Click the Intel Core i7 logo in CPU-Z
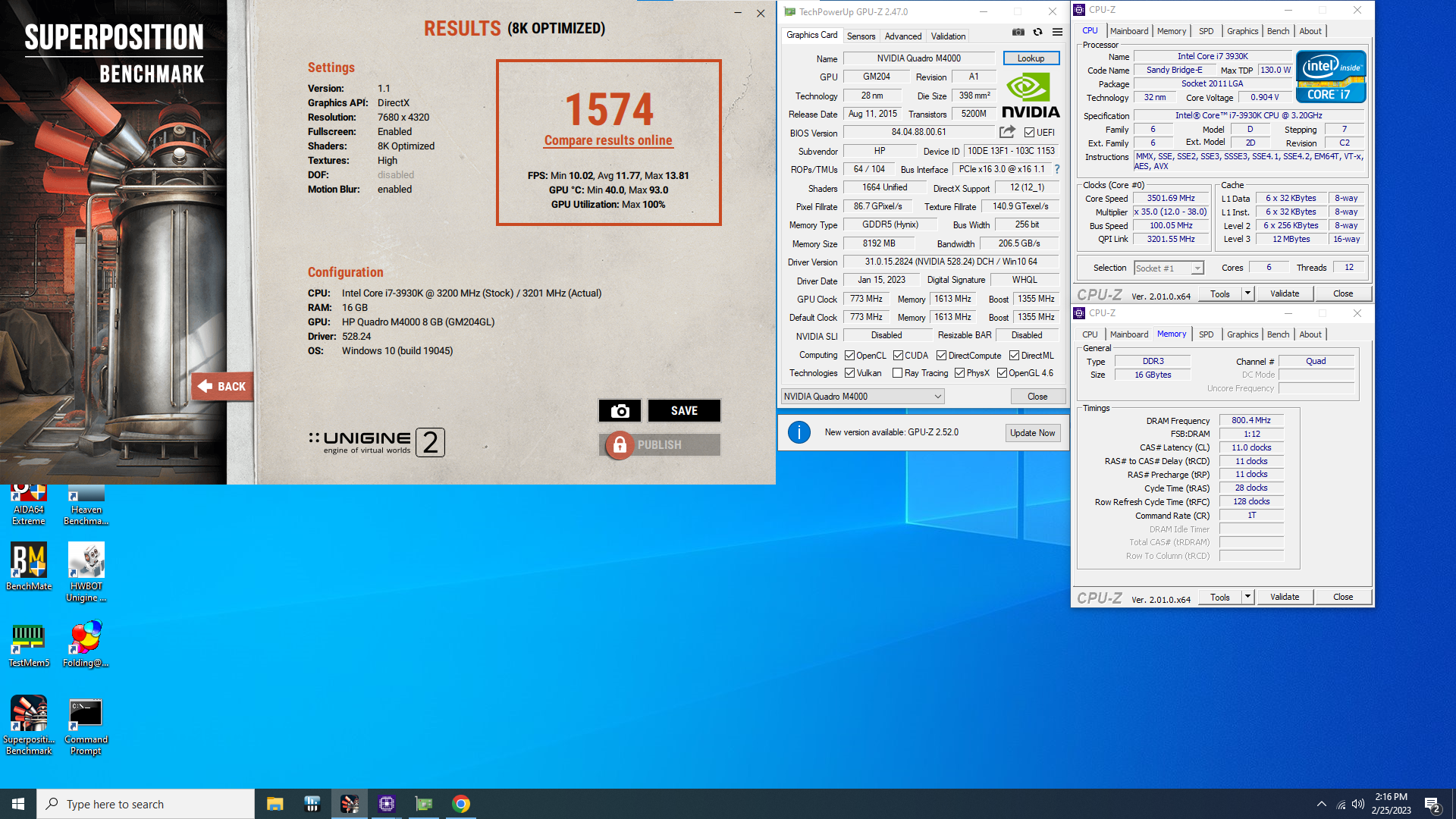The image size is (1456, 819). pyautogui.click(x=1331, y=77)
